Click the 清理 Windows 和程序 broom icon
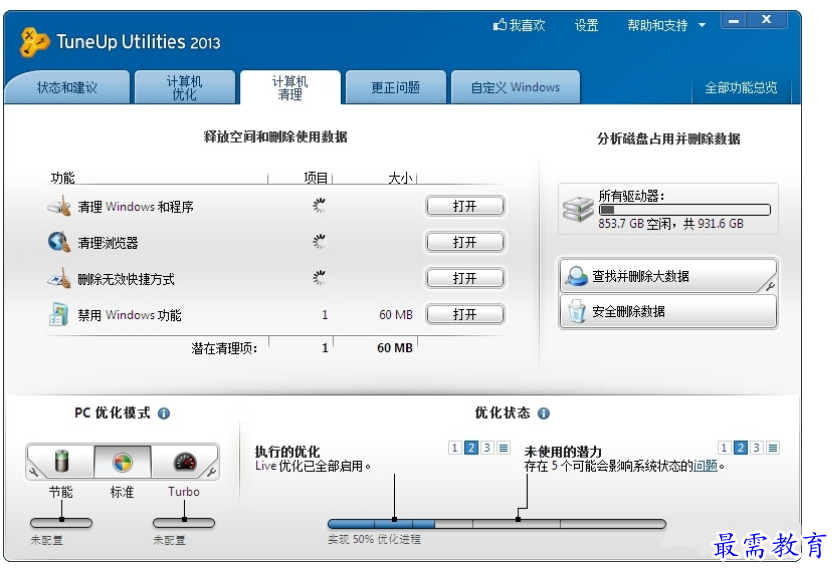The image size is (835, 577). [x=59, y=206]
